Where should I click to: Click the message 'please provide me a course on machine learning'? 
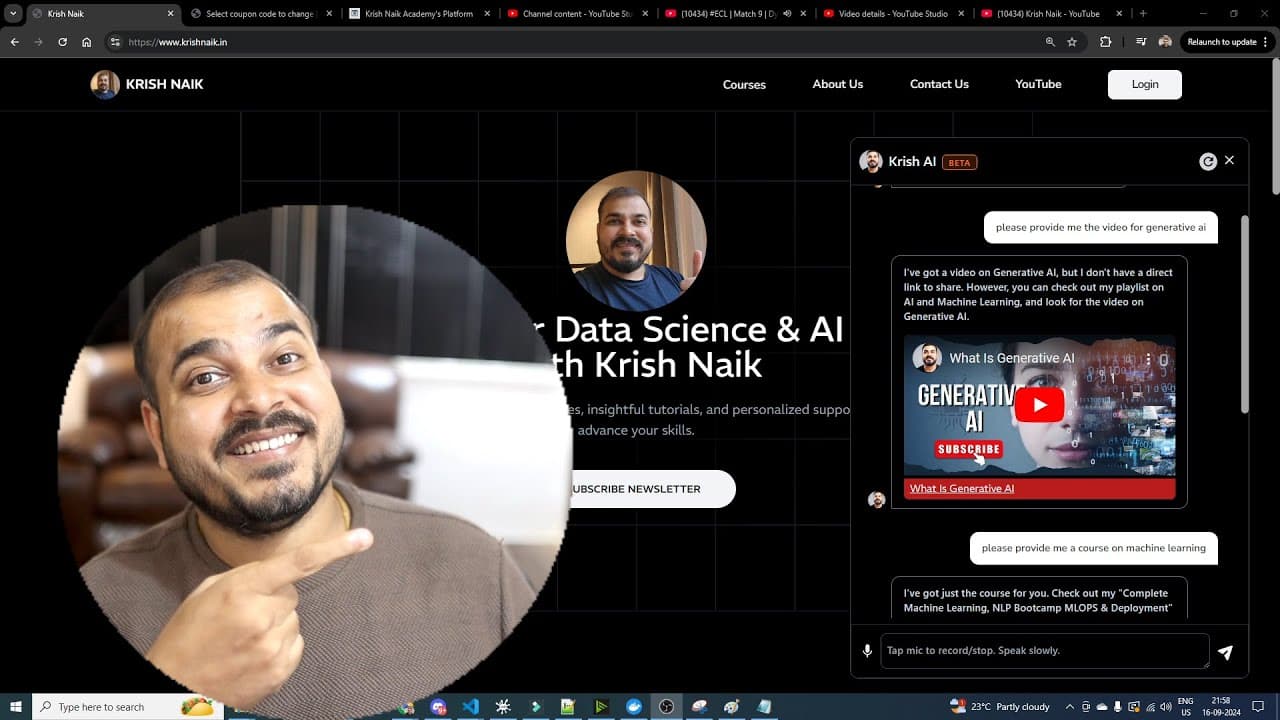tap(1093, 548)
